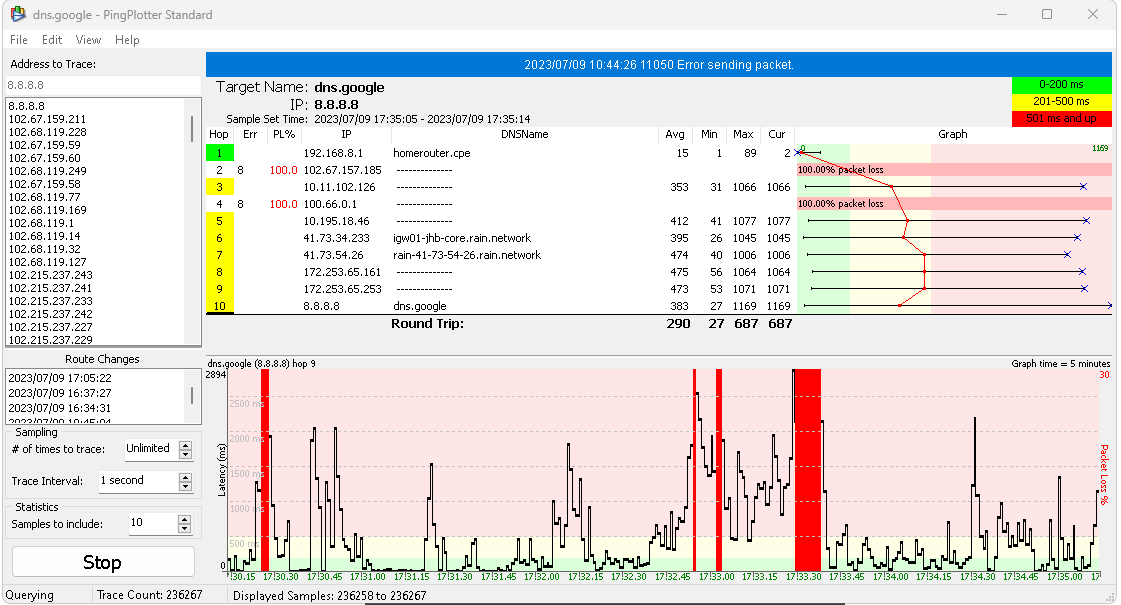Click the wide red packet loss band near 17:33:30

(x=808, y=469)
